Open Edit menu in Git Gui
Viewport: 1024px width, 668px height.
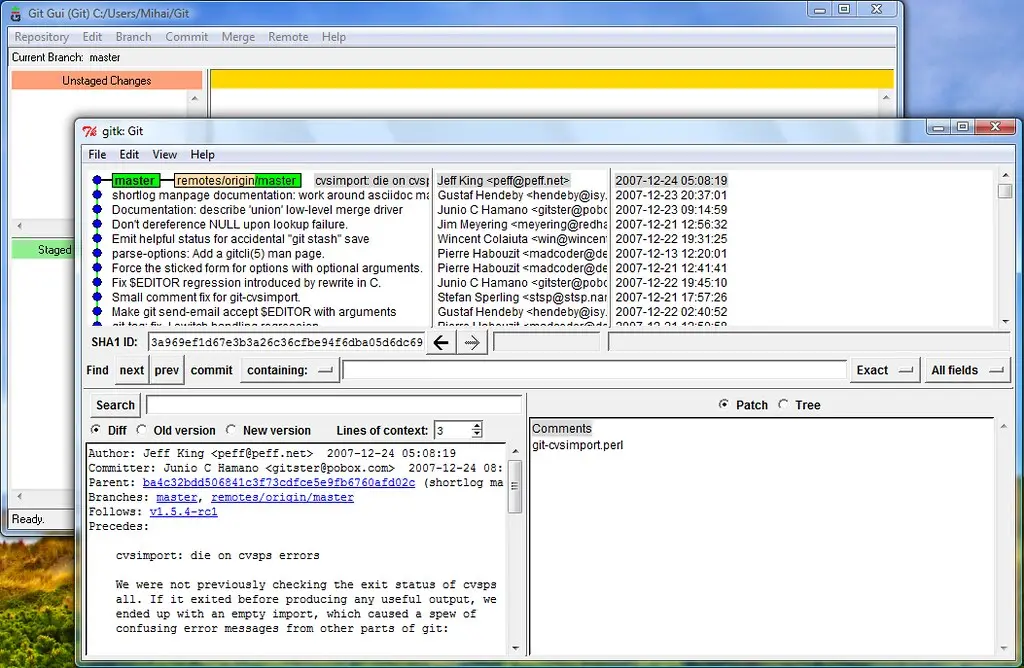[92, 37]
